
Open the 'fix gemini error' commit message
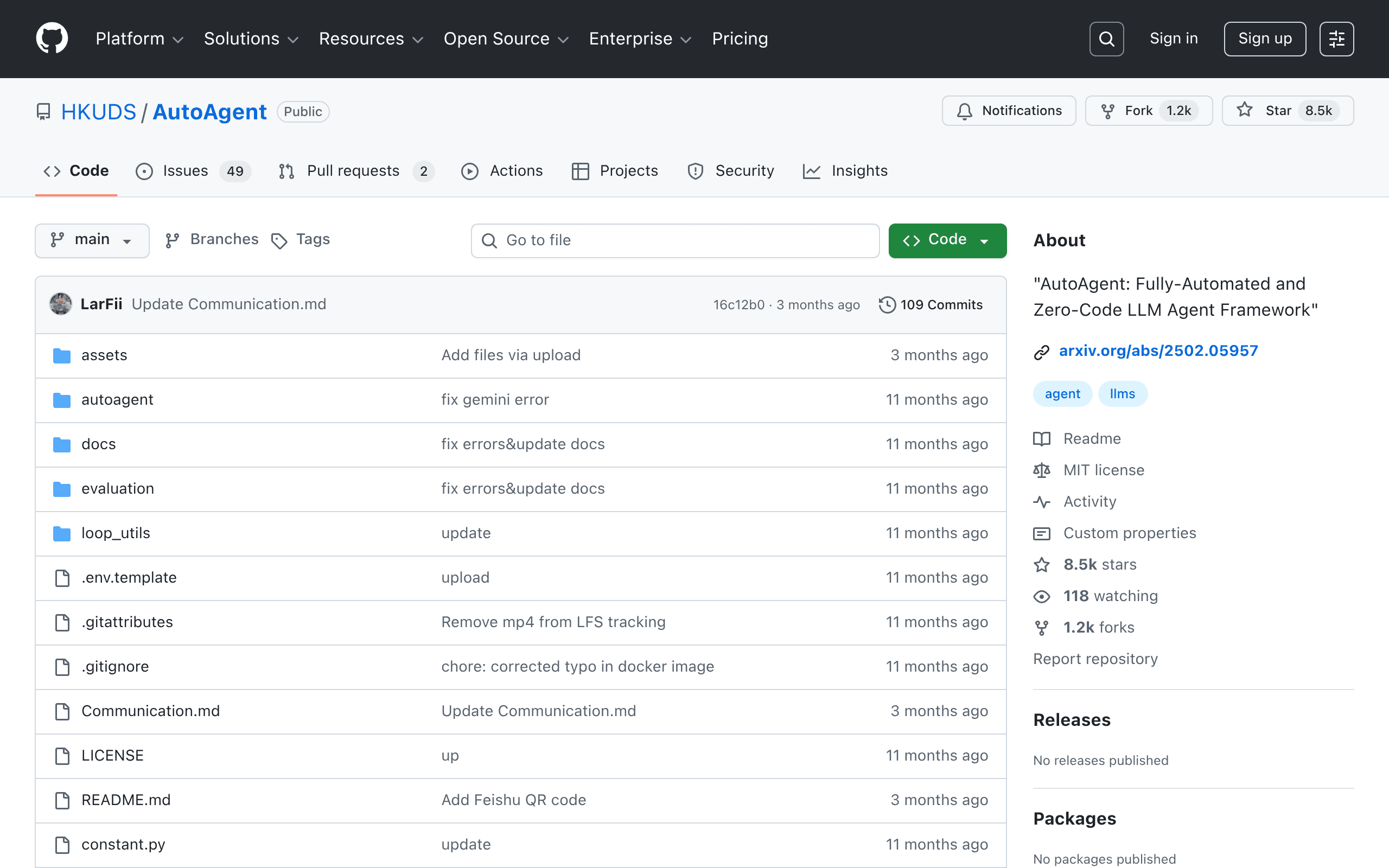[x=495, y=400]
